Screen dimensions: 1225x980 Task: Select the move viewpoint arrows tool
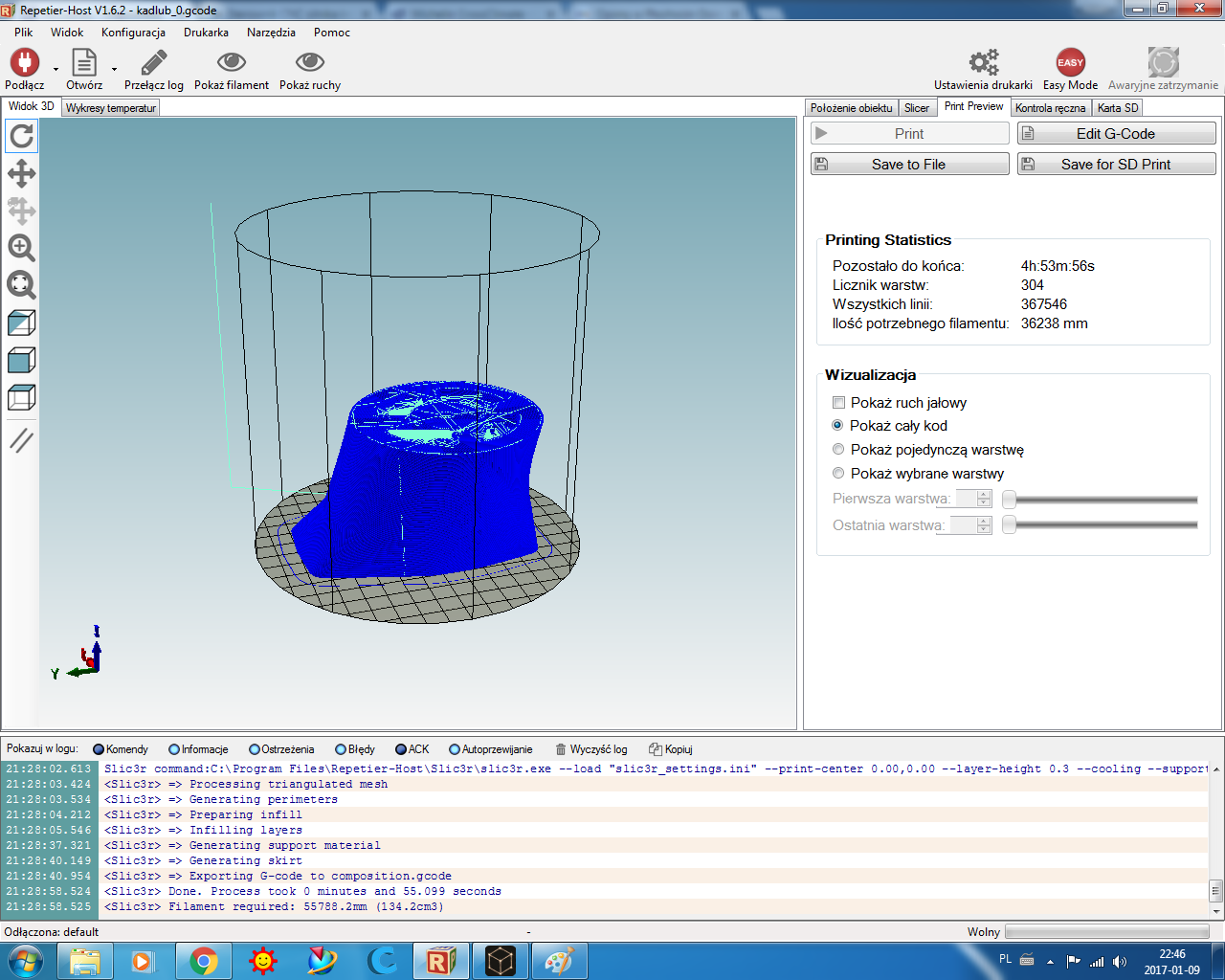pyautogui.click(x=21, y=174)
